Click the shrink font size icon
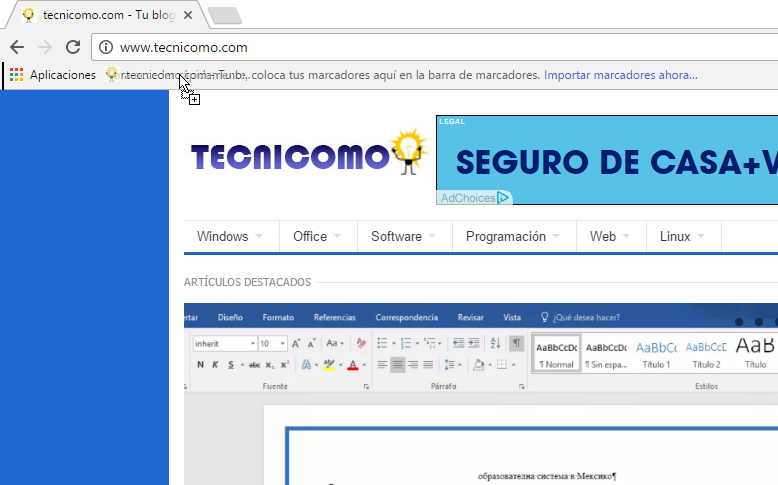Viewport: 778px width, 485px height. click(x=312, y=344)
